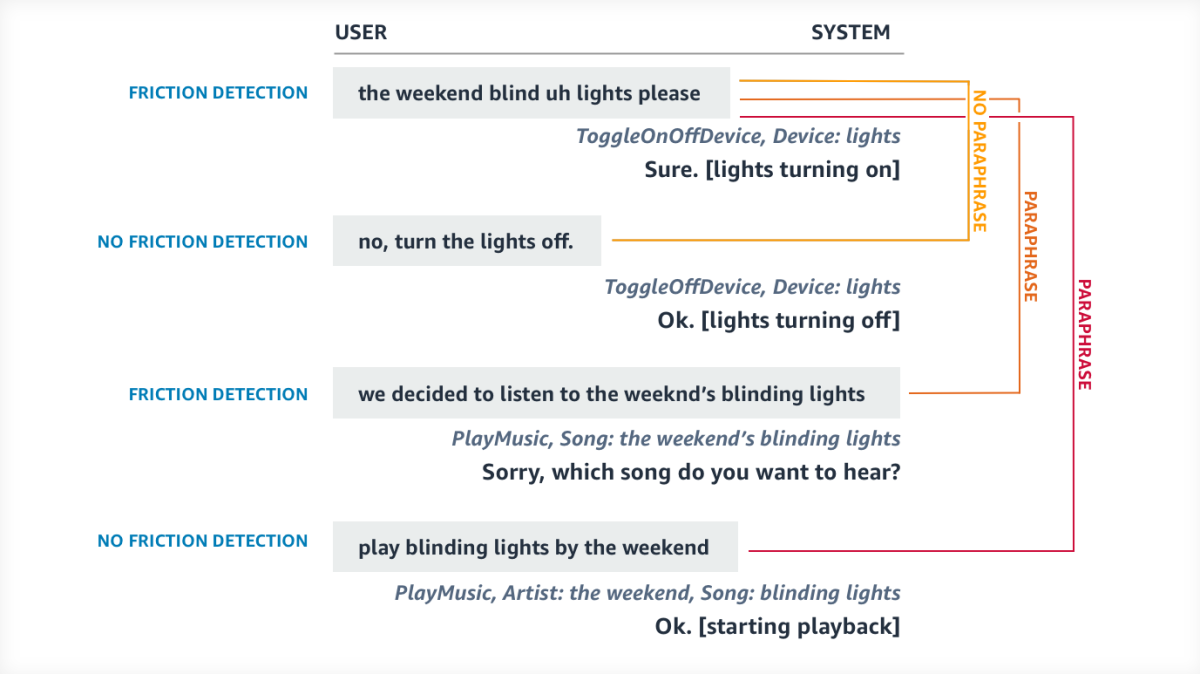Click the 'Ok. [lights turning off]' response
The width and height of the screenshot is (1200, 674).
point(777,321)
